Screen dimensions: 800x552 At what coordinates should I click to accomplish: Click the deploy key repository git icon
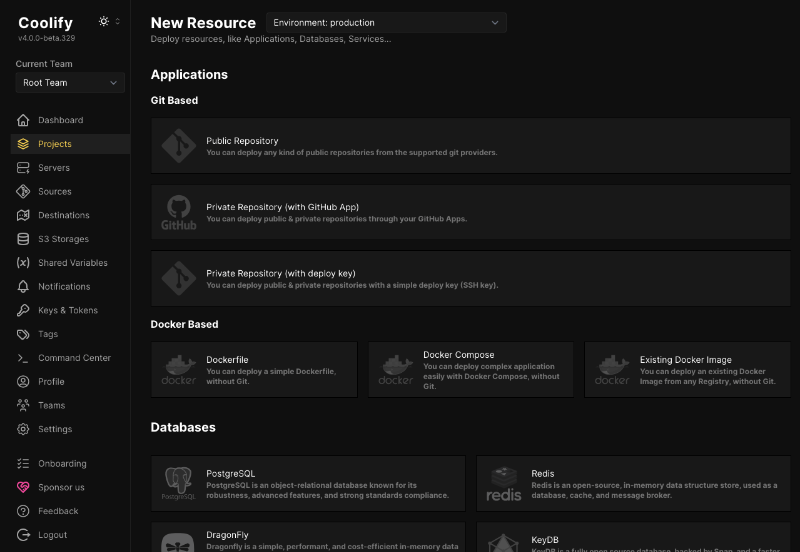(179, 279)
